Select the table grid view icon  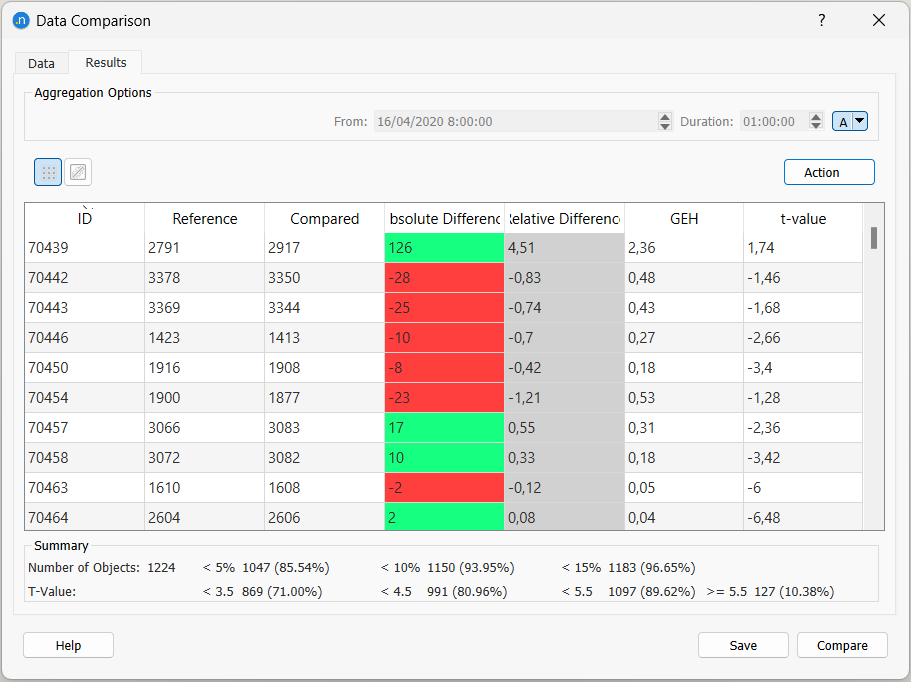pos(48,172)
